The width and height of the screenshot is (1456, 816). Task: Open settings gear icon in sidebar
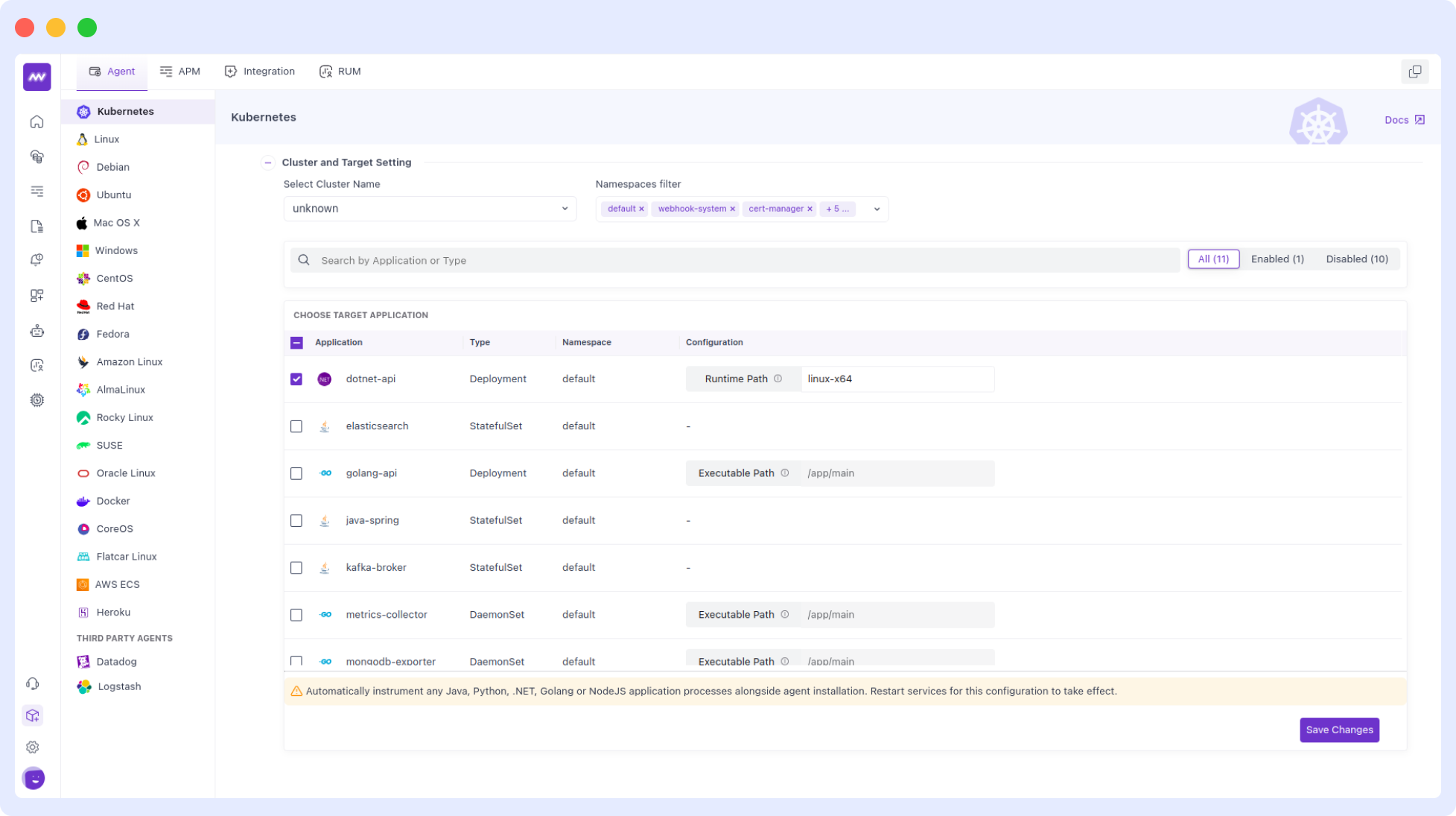click(x=33, y=747)
